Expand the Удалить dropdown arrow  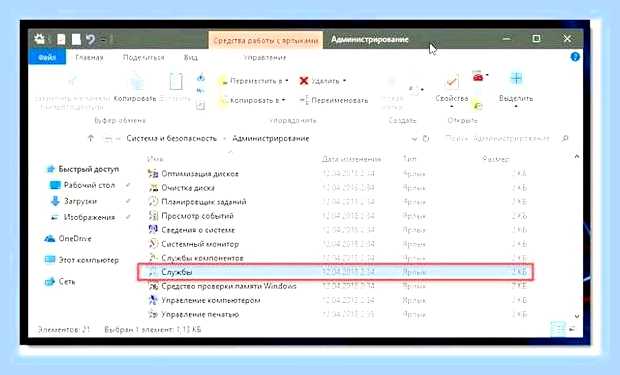pos(344,81)
